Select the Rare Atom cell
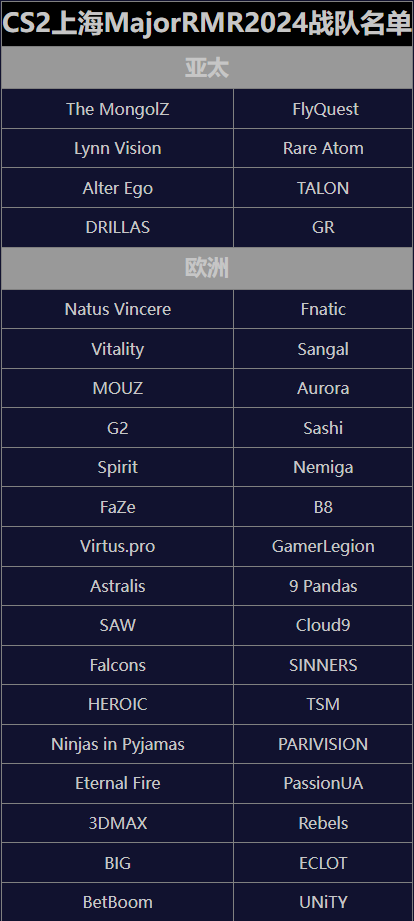This screenshot has width=414, height=921. click(x=323, y=148)
